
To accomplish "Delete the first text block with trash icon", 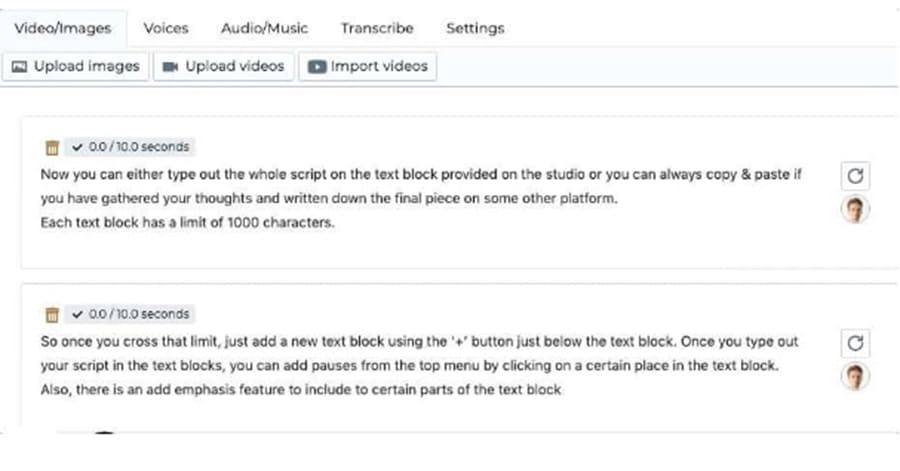I will coord(52,147).
